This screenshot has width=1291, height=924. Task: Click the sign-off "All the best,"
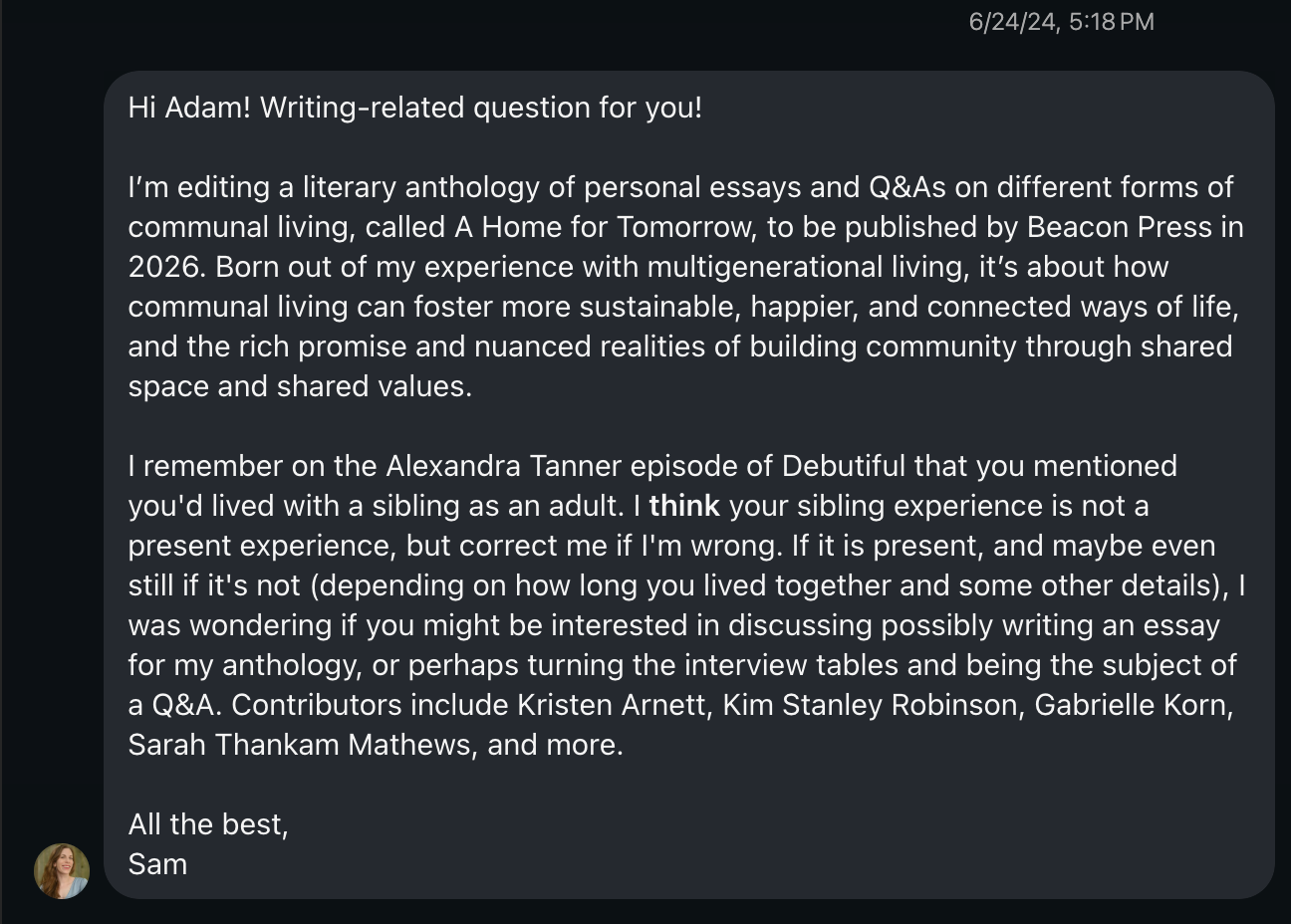tap(208, 824)
